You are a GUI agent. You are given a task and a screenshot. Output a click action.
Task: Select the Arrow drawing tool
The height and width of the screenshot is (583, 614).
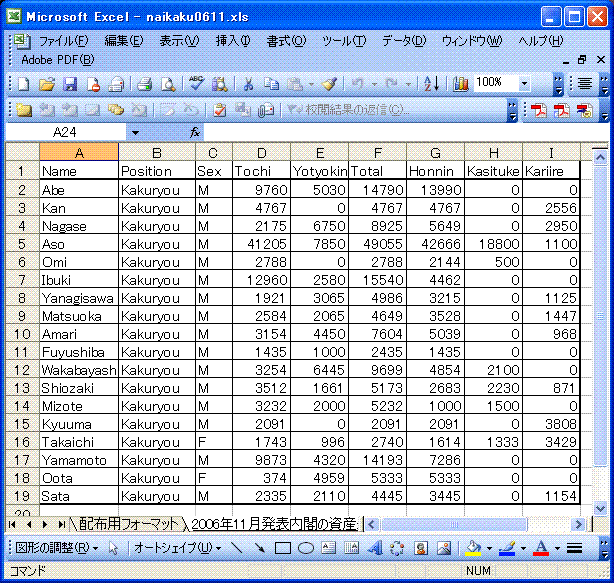[260, 548]
